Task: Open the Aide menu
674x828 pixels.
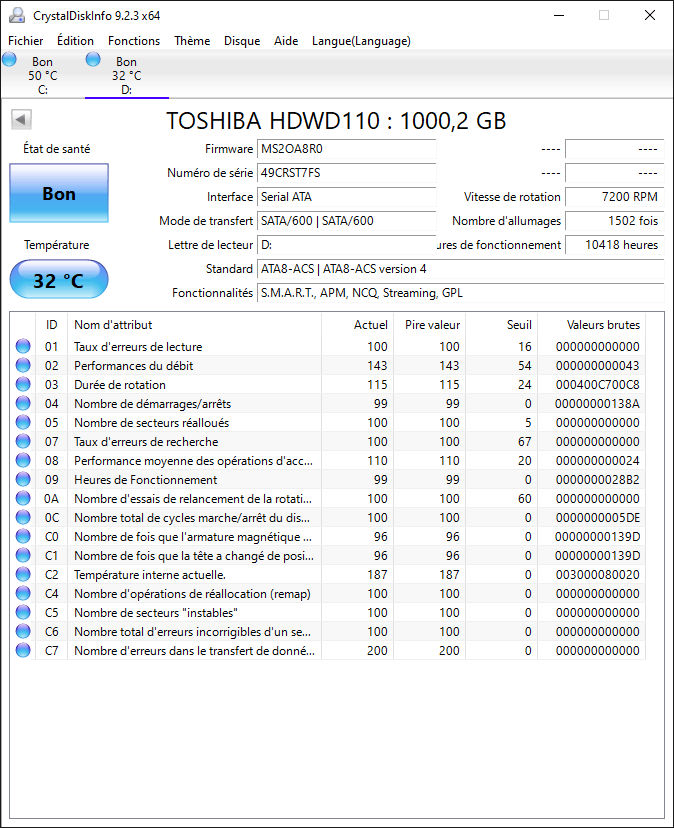Action: pos(286,41)
